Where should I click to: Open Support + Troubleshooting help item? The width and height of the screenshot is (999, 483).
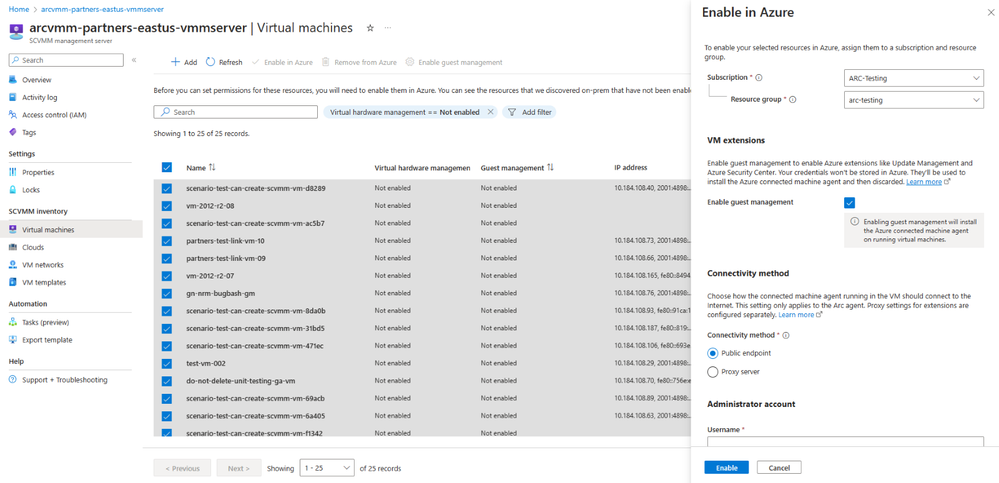[x=65, y=380]
